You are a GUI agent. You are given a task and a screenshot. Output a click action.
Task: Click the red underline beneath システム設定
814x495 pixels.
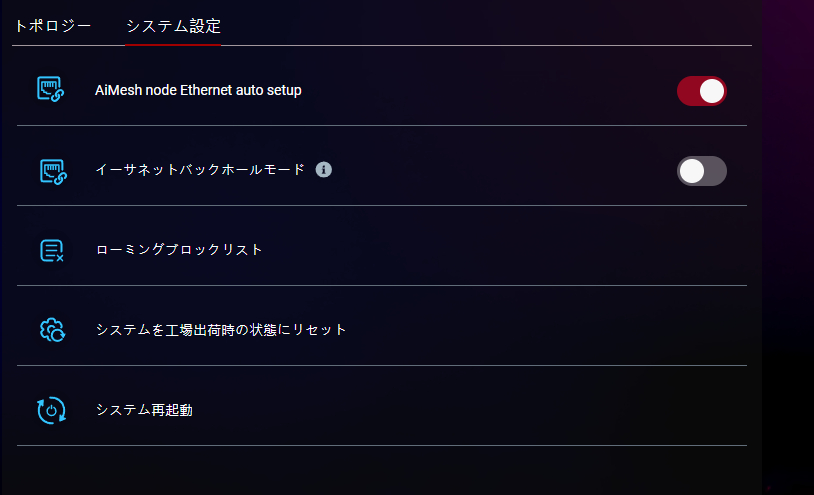pos(173,44)
